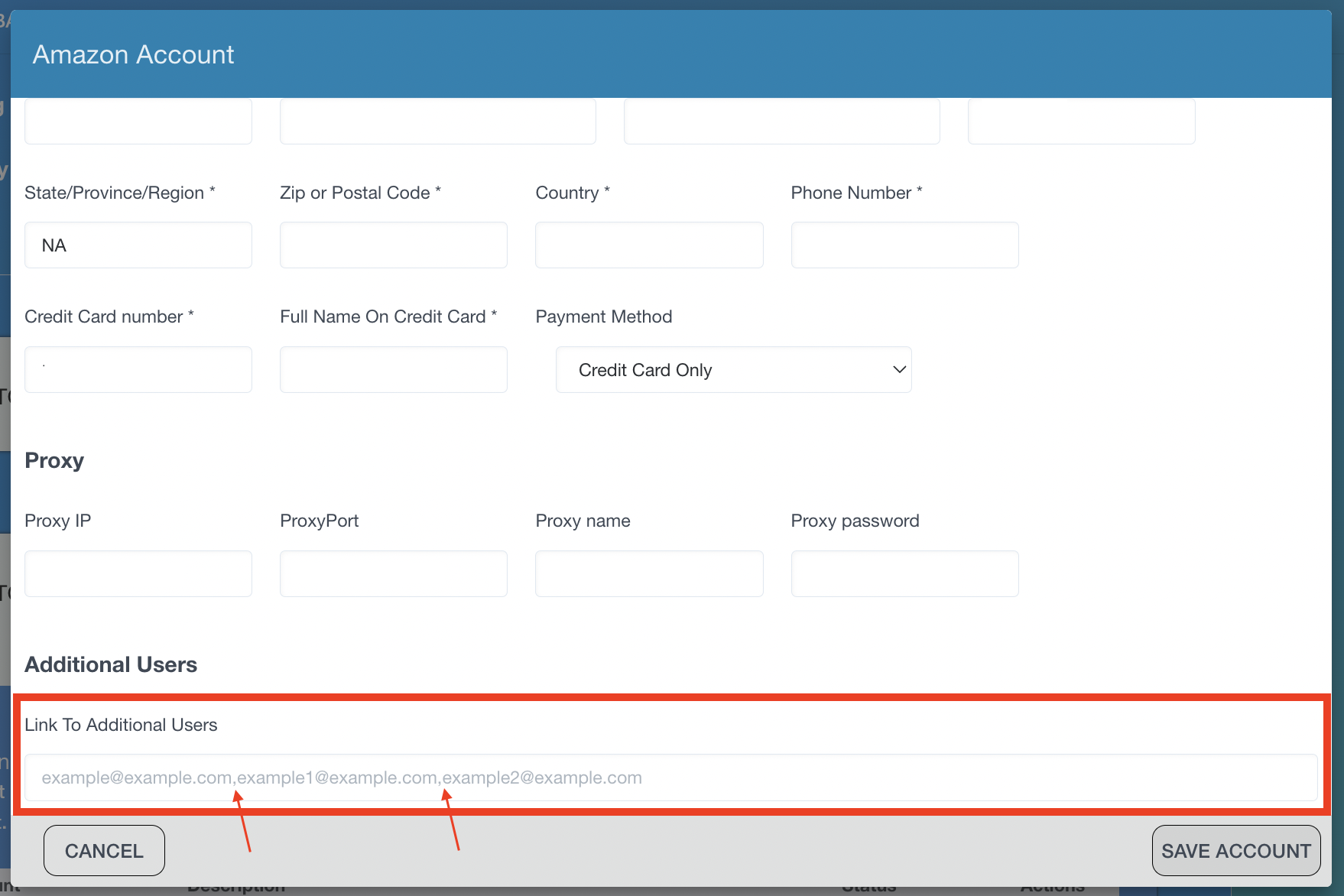Image resolution: width=1344 pixels, height=896 pixels.
Task: Click the Country input field
Action: [x=649, y=245]
